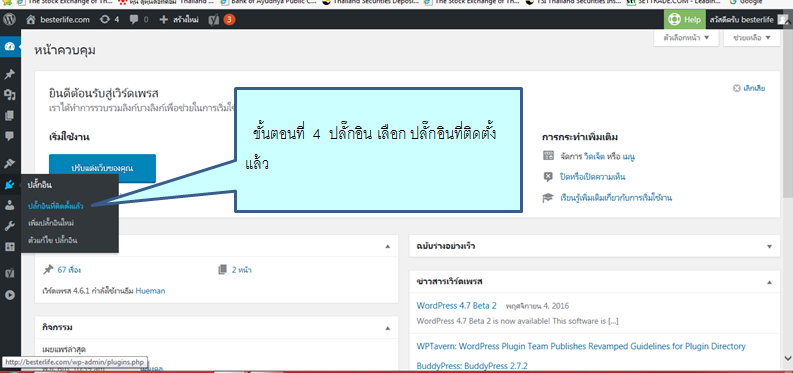Open the Settings sliders sidebar icon

(10, 246)
